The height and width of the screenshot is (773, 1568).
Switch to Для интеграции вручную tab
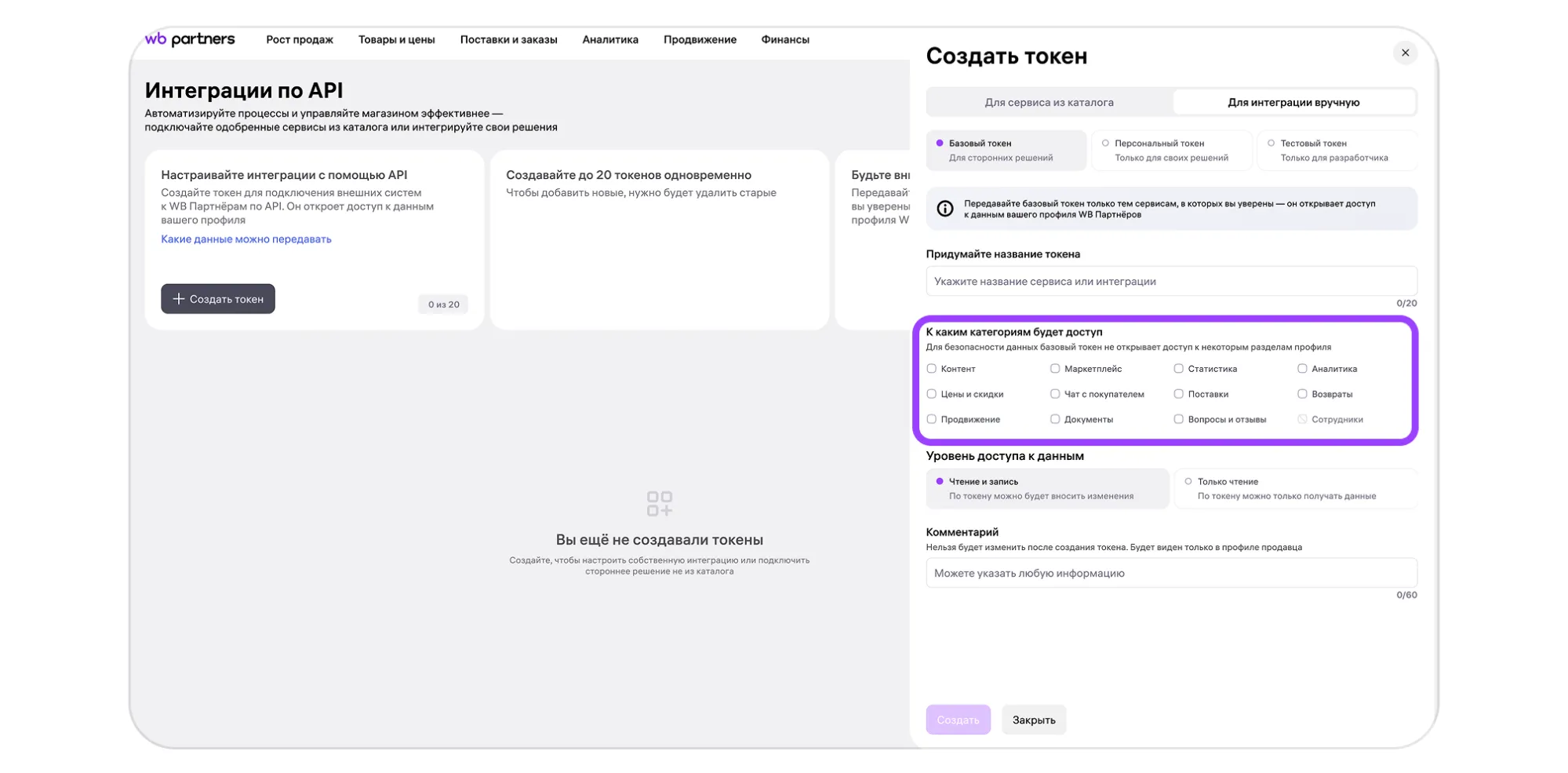pos(1293,103)
